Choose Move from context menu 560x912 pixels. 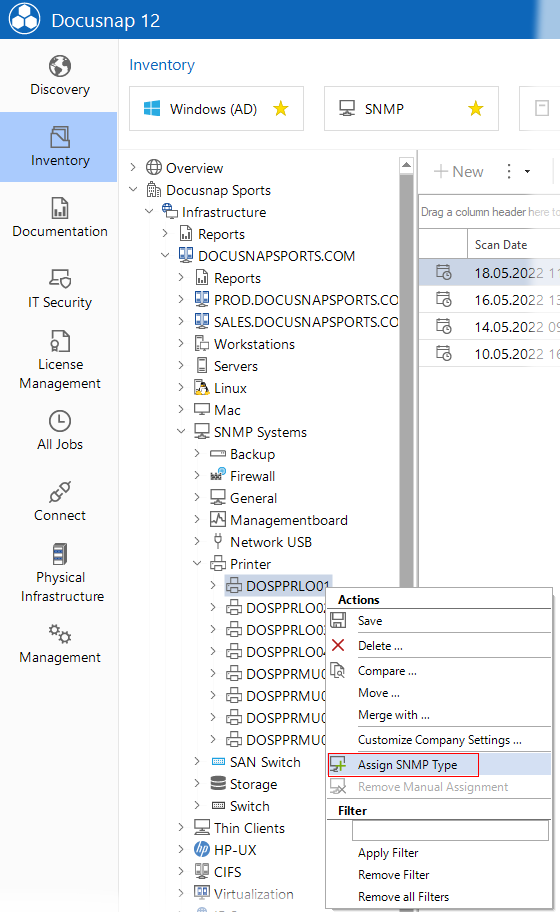(439, 693)
